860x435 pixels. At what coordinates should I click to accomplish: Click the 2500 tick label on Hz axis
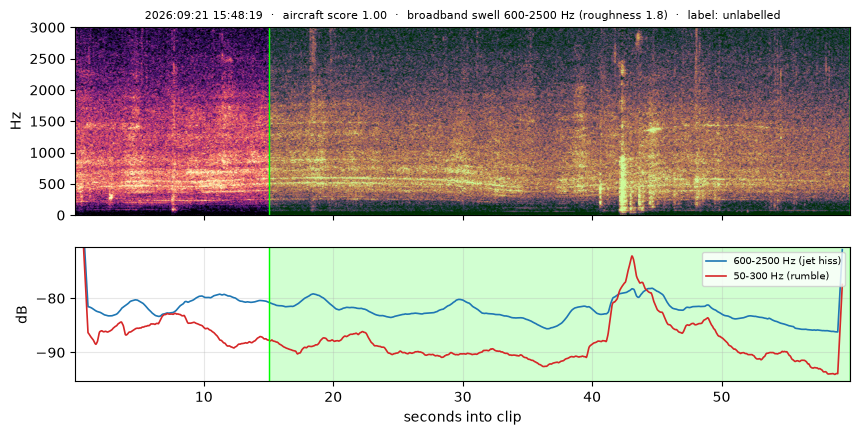tap(48, 59)
